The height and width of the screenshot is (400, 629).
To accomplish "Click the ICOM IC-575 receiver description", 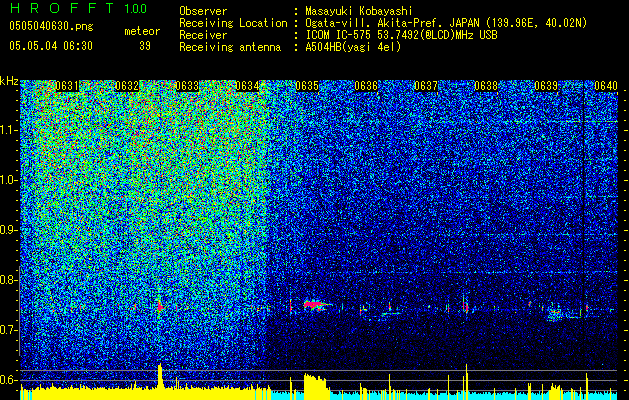I will [x=401, y=35].
